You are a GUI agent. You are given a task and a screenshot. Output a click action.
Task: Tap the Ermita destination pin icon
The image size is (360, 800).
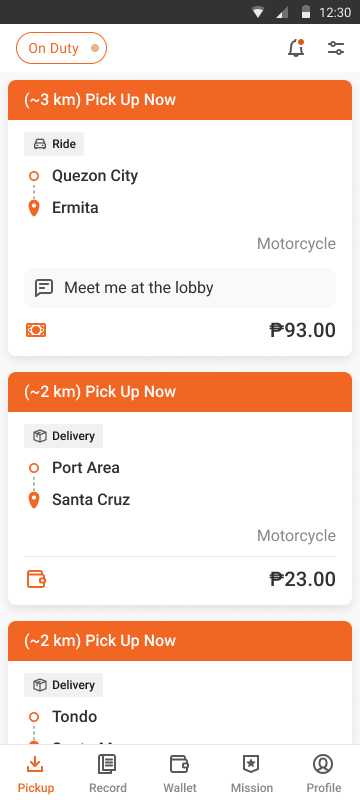pyautogui.click(x=34, y=208)
